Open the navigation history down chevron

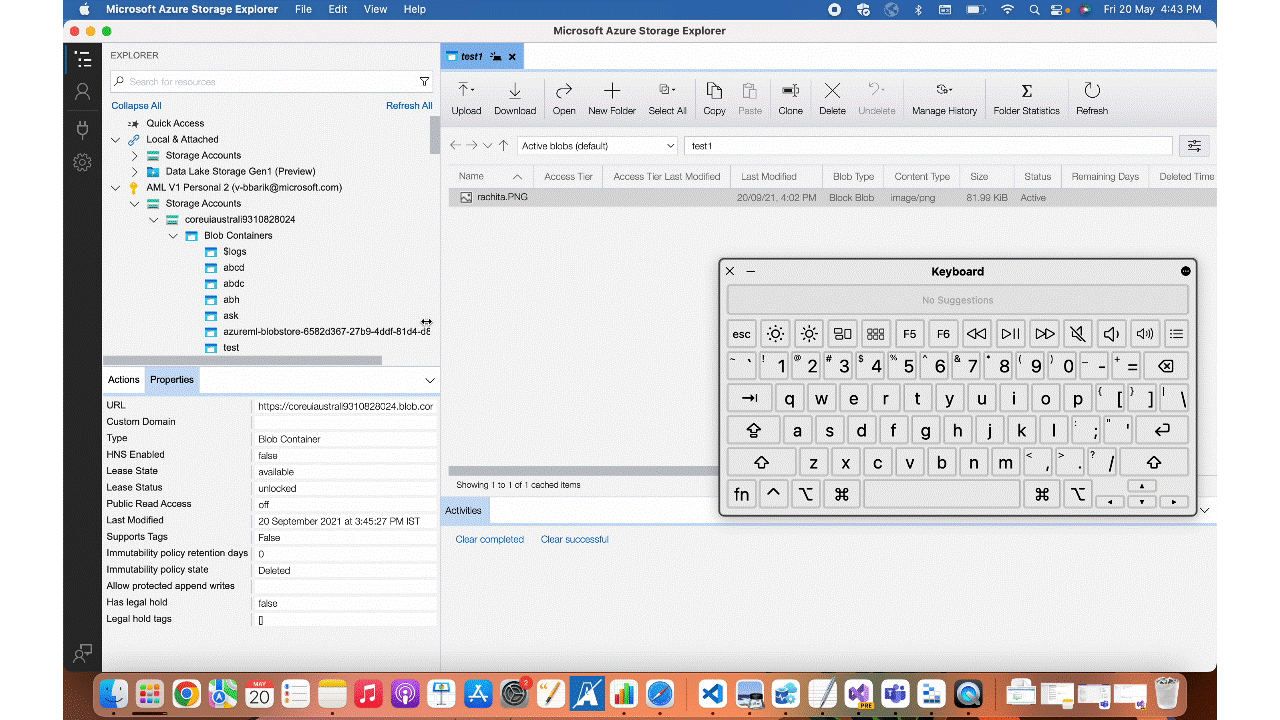(487, 146)
